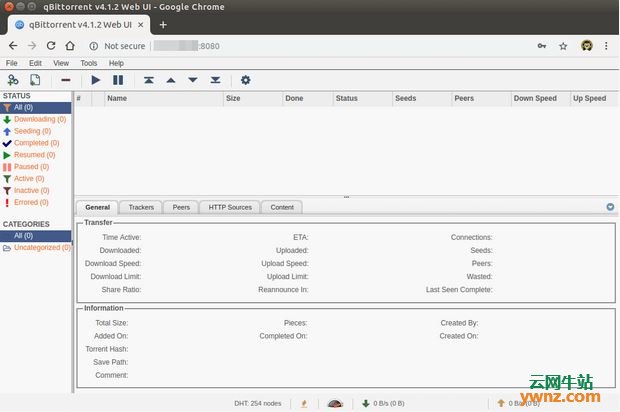The image size is (620, 412).
Task: Click the Delete torrent minus icon
Action: tap(66, 80)
